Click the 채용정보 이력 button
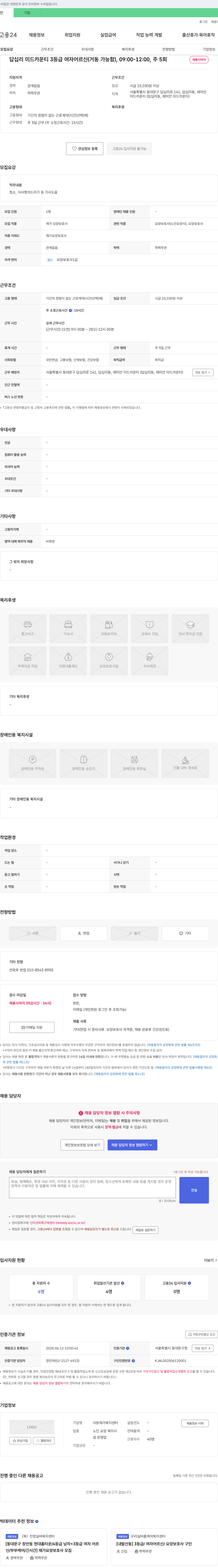 pyautogui.click(x=195, y=1424)
